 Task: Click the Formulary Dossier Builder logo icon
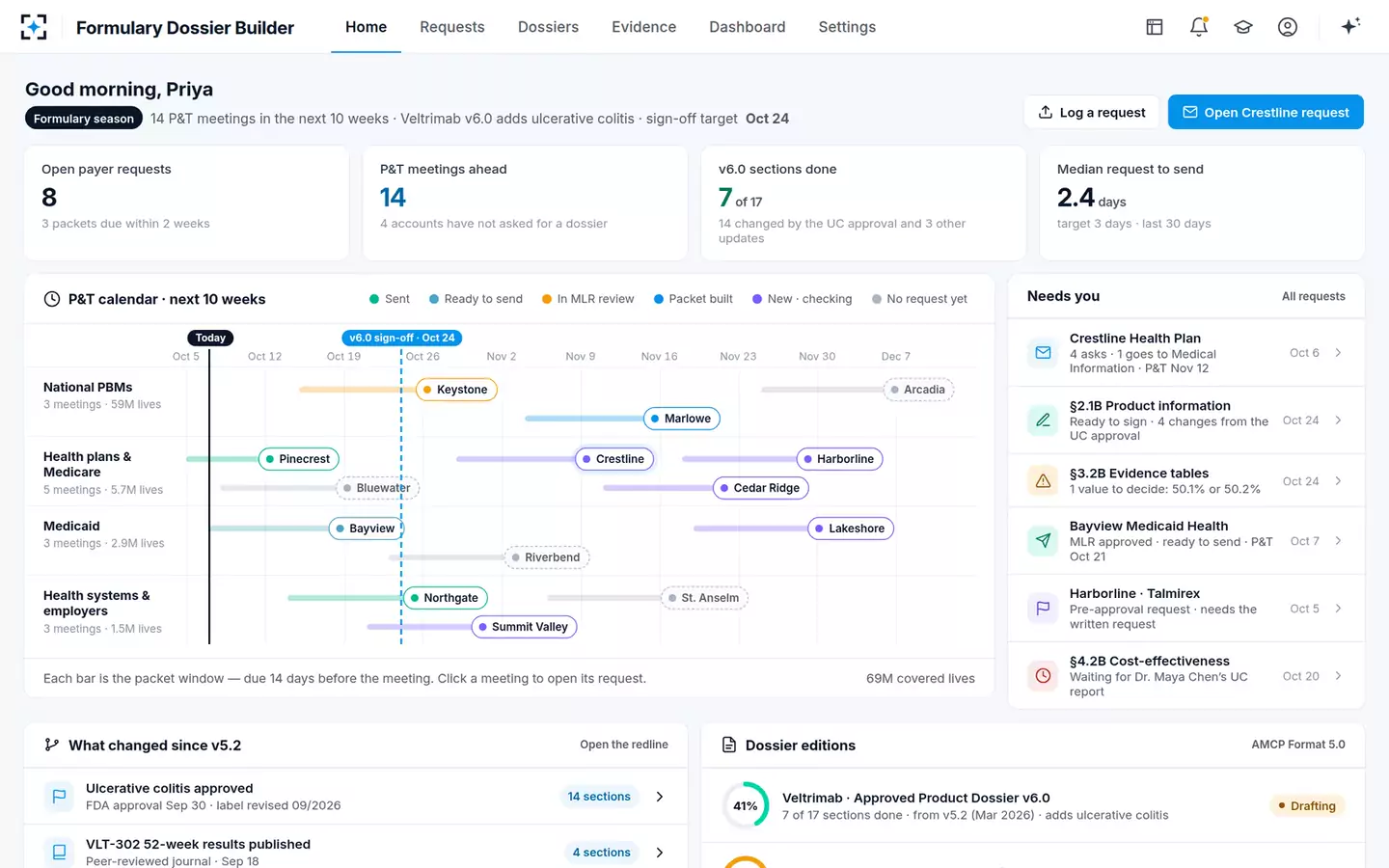[34, 27]
